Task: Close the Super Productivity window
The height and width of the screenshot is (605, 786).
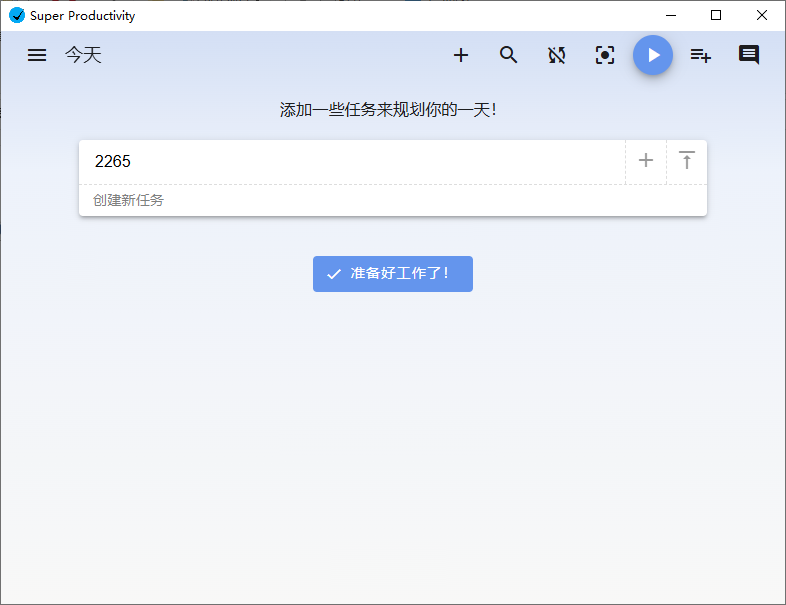Action: tap(762, 15)
